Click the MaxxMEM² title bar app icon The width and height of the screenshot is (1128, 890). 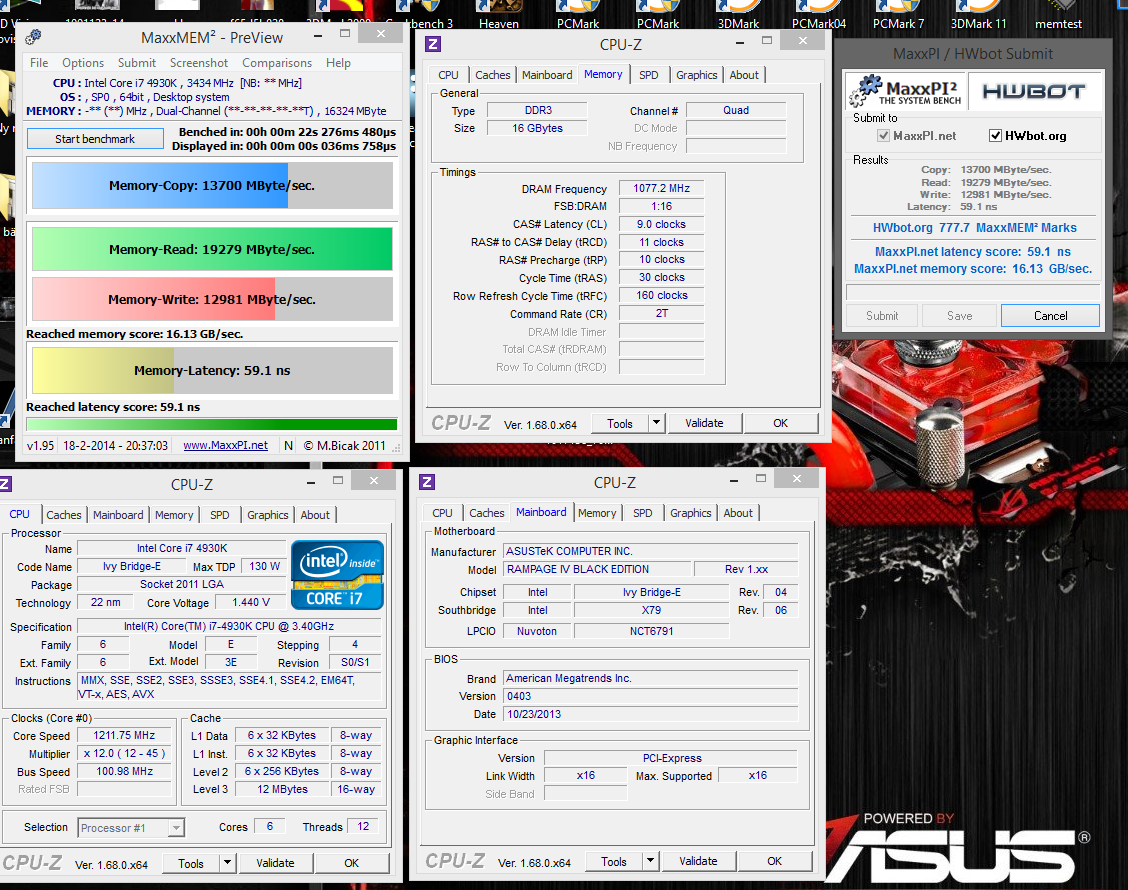(33, 37)
